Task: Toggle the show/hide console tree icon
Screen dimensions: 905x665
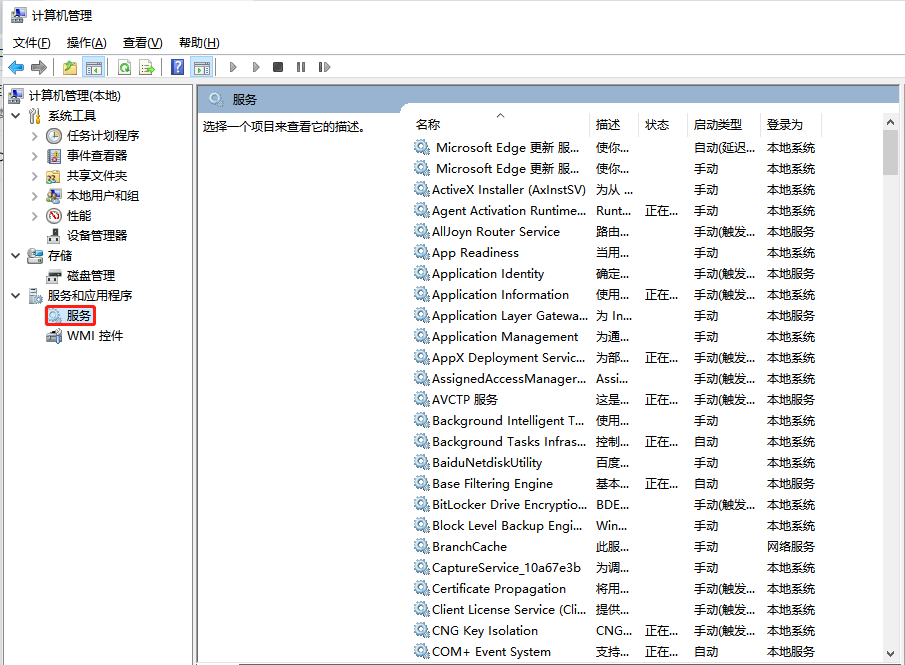Action: pos(94,68)
